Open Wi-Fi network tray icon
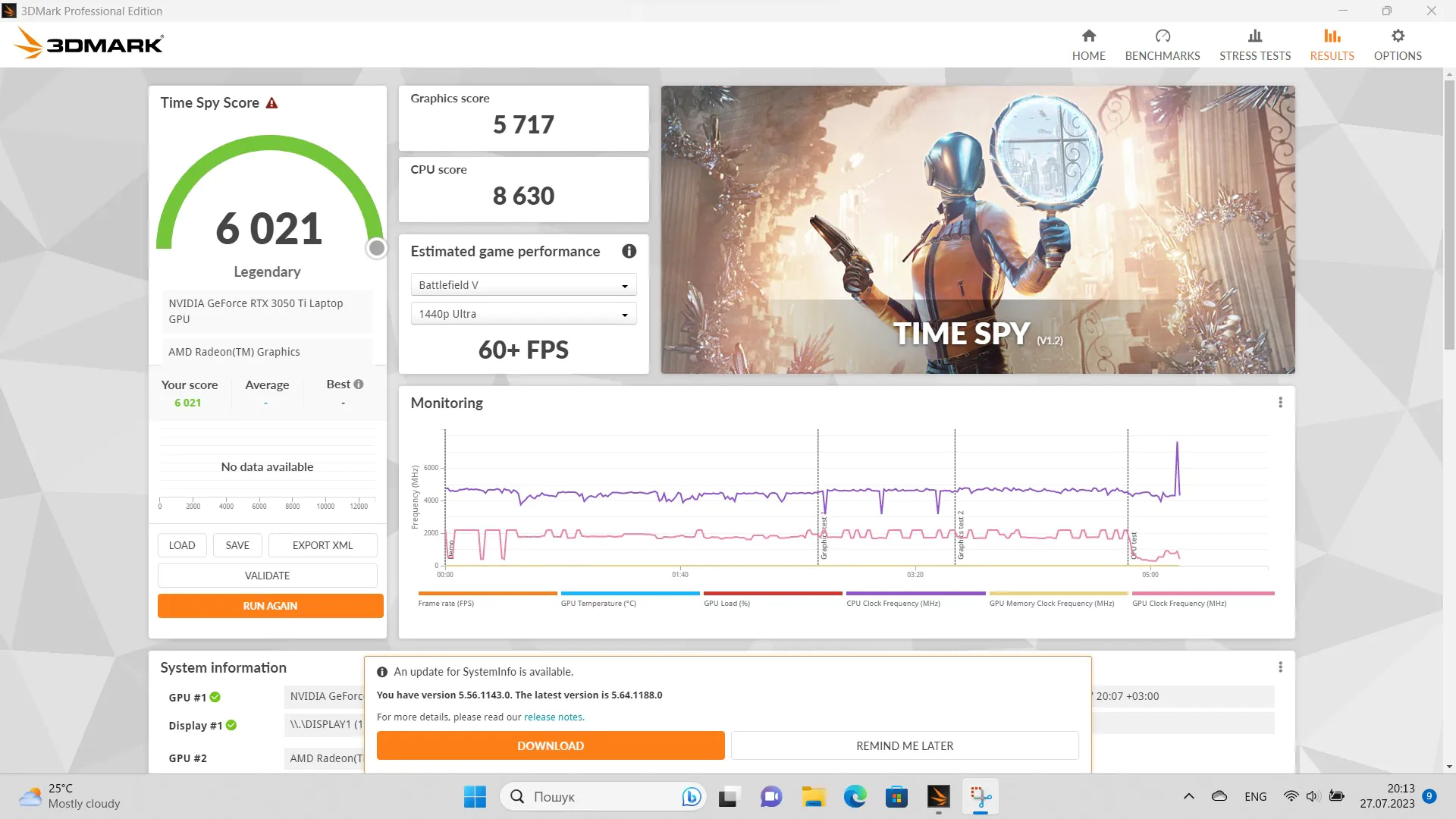1456x819 pixels. tap(1291, 796)
